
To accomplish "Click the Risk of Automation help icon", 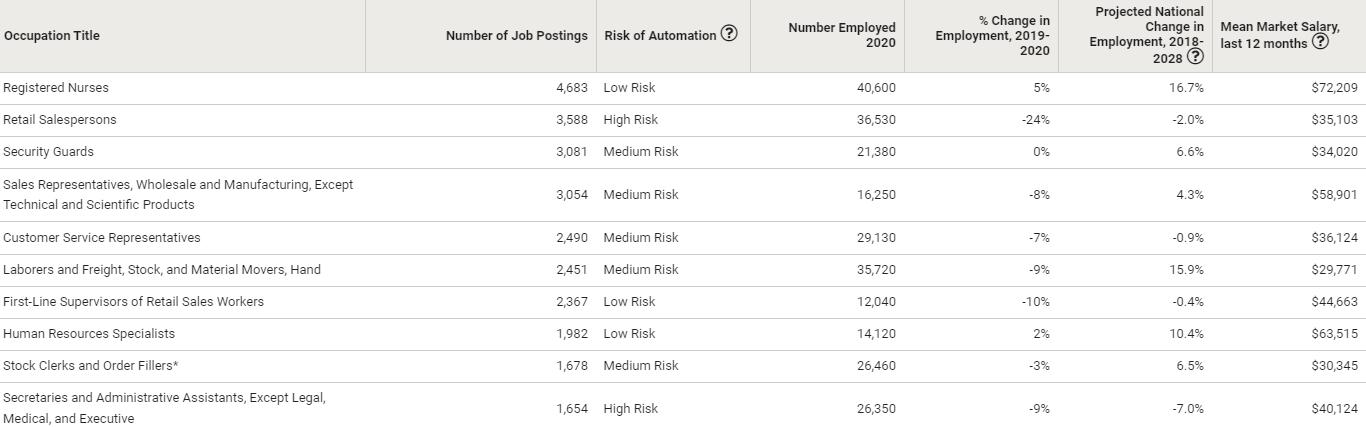I will (x=729, y=34).
